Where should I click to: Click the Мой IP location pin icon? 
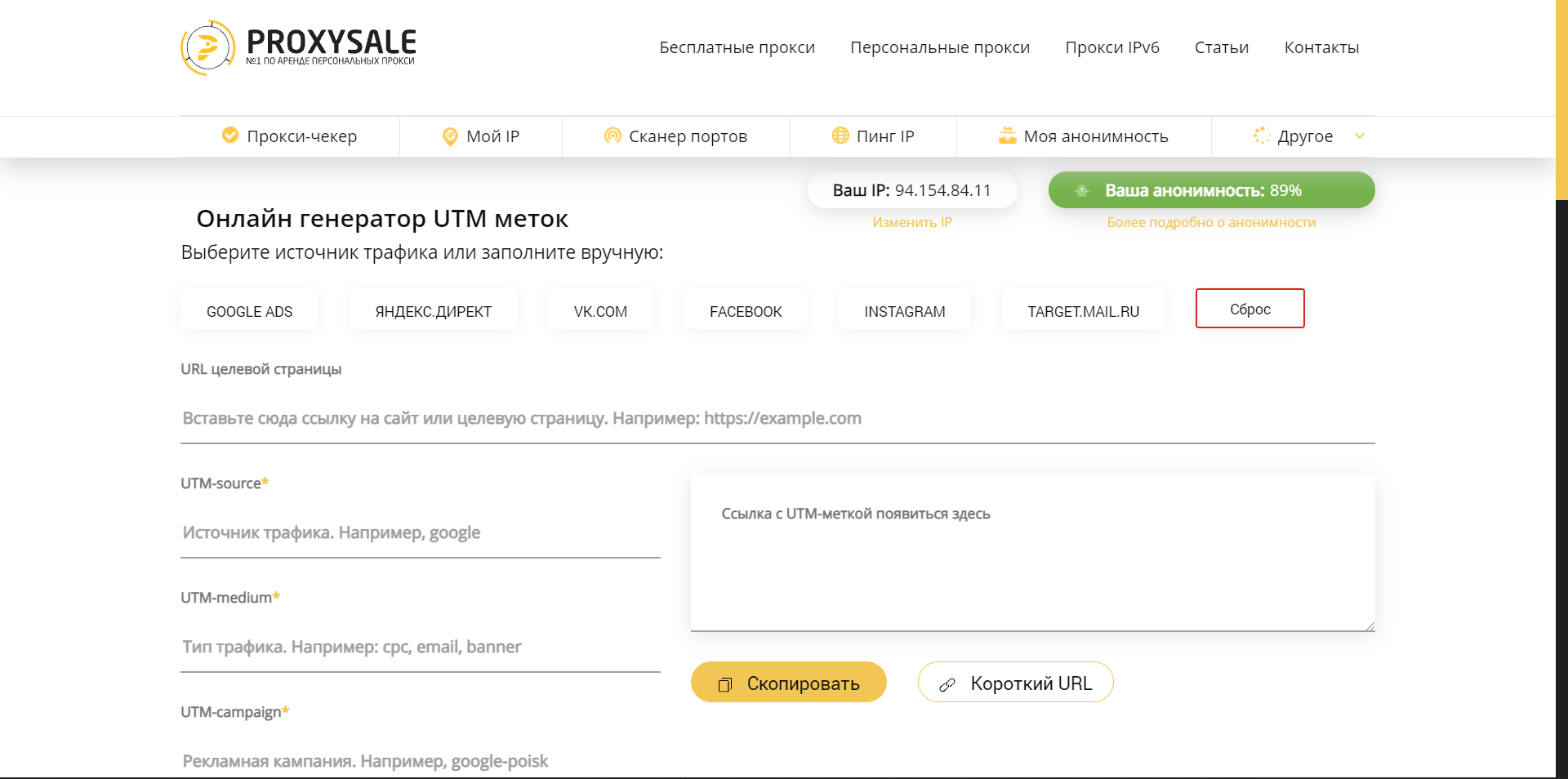click(449, 136)
